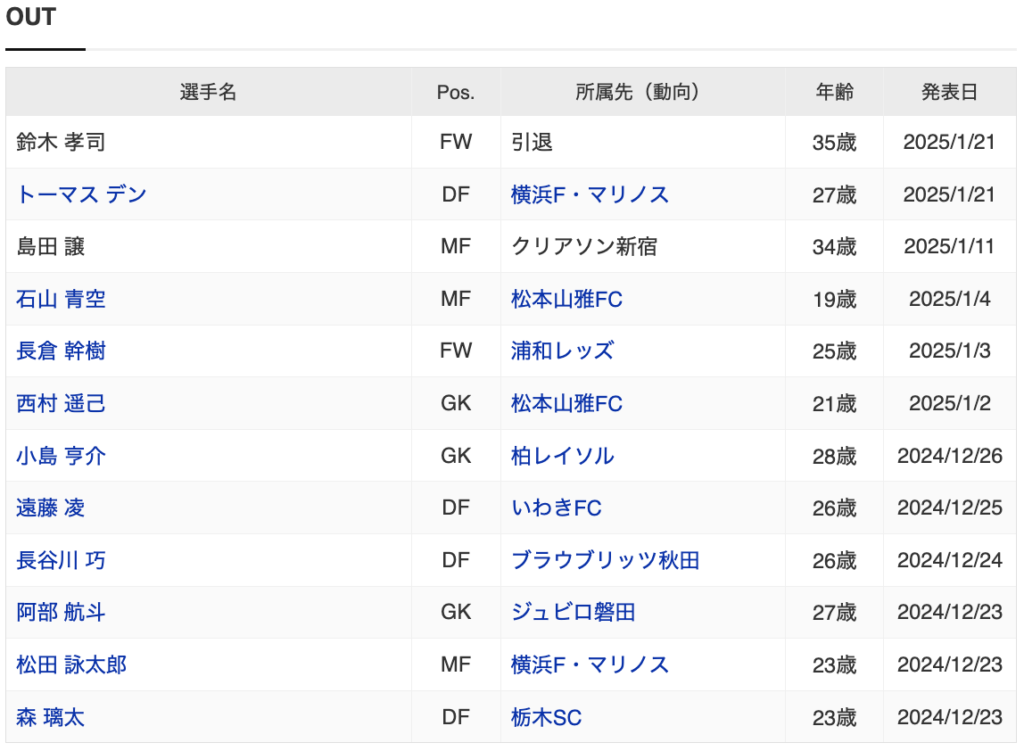This screenshot has height=751, width=1024.
Task: Open 松本山雅FC link in 石山 青空 row
Action: pyautogui.click(x=566, y=299)
